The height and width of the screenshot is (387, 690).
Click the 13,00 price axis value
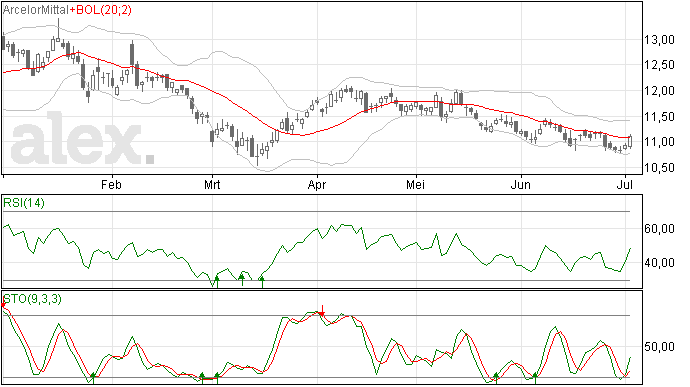pyautogui.click(x=660, y=40)
